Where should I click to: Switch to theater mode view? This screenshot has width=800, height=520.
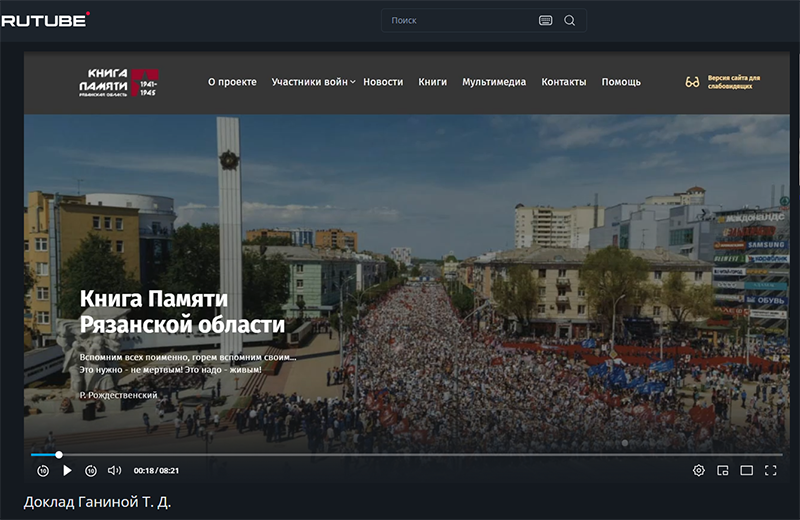746,470
